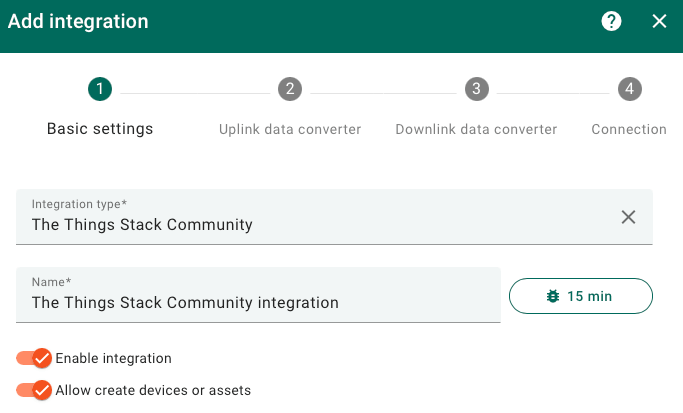
Task: Open the help icon in header
Action: pyautogui.click(x=611, y=21)
